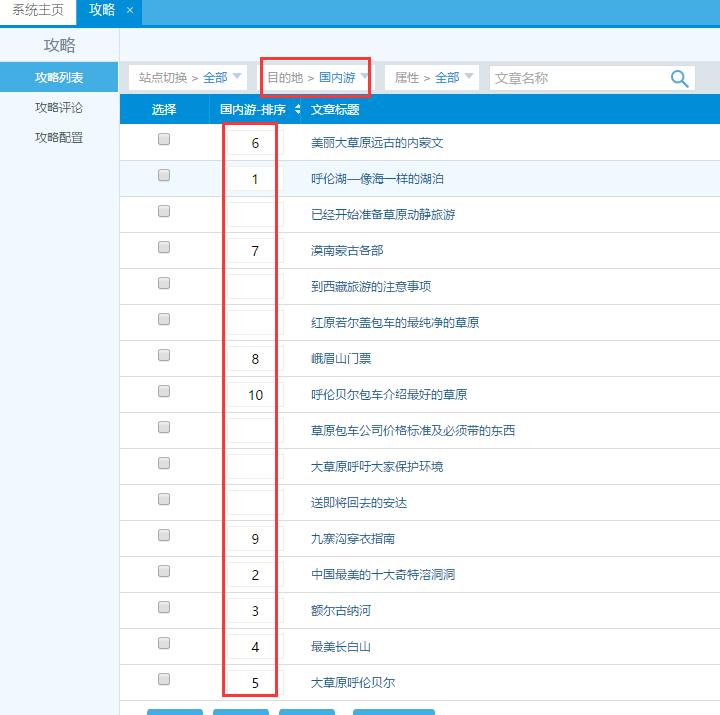
Task: Edit sort field showing 6
Action: pos(255,143)
